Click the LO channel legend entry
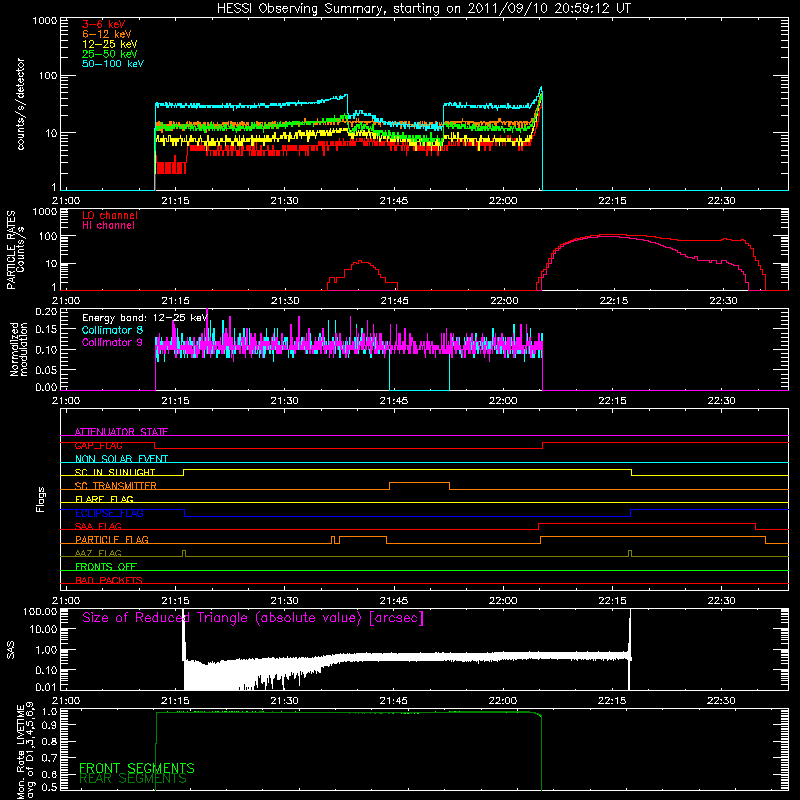This screenshot has height=800, width=800. click(110, 215)
